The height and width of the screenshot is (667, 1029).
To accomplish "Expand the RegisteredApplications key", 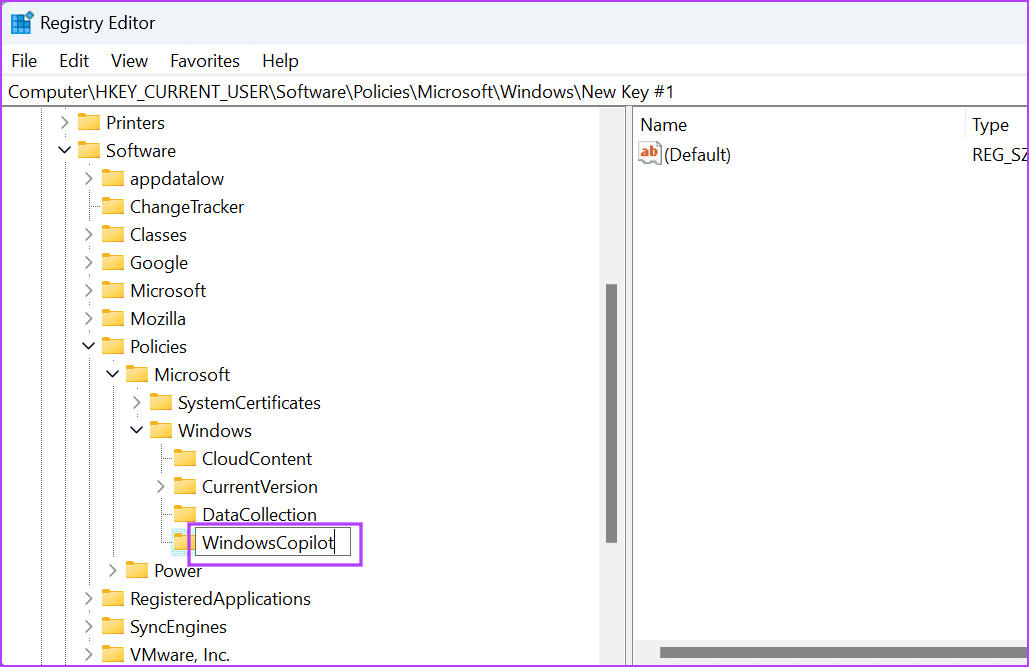I will pyautogui.click(x=89, y=598).
